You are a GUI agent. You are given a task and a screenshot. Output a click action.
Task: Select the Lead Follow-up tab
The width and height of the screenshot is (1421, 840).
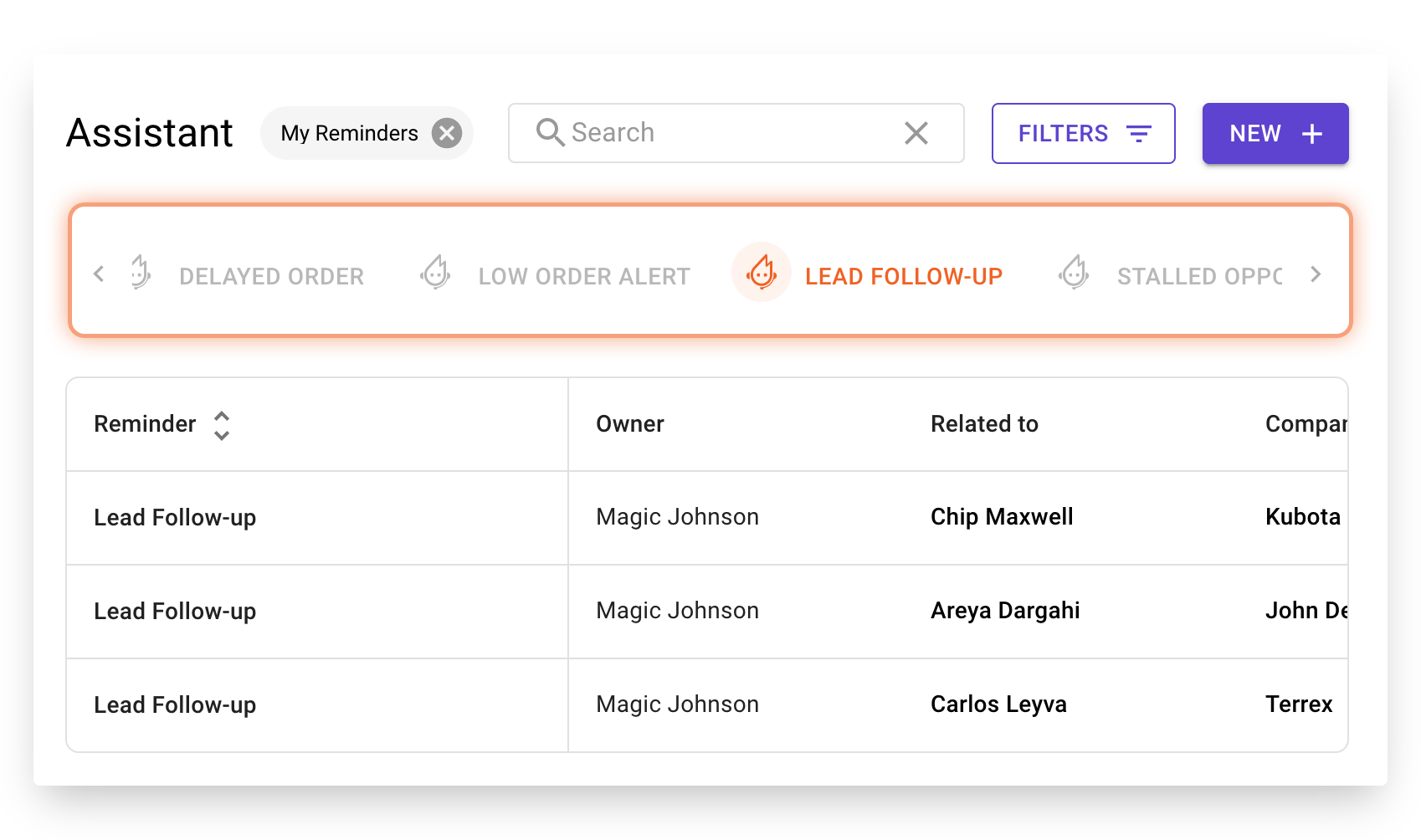pos(903,276)
